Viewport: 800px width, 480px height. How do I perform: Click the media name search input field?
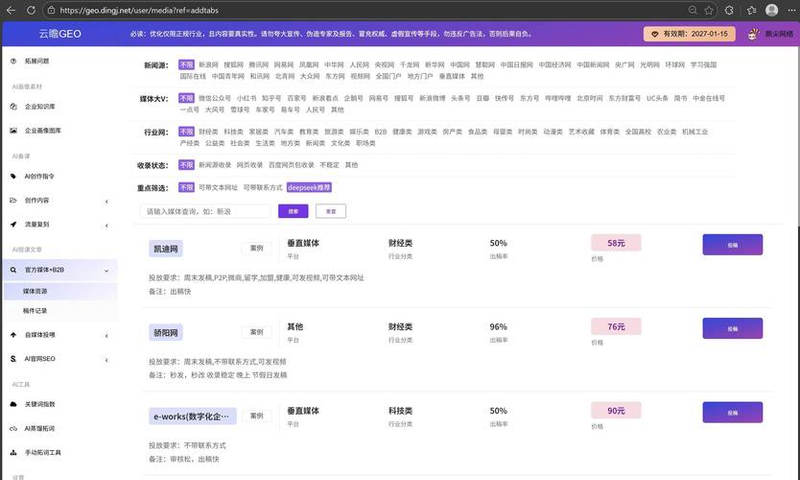point(206,212)
